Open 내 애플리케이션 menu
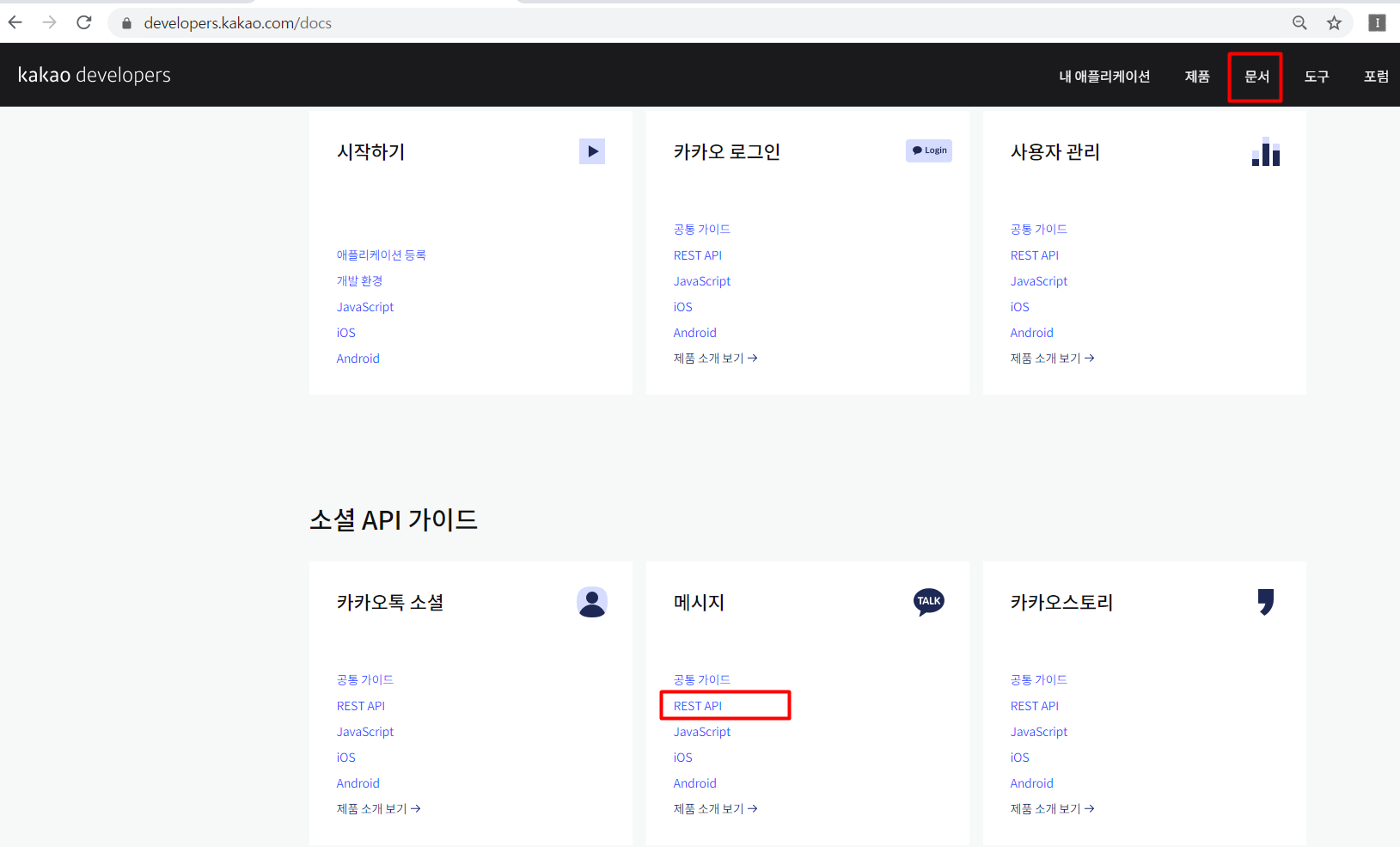Viewport: 1400px width, 847px height. 1104,77
